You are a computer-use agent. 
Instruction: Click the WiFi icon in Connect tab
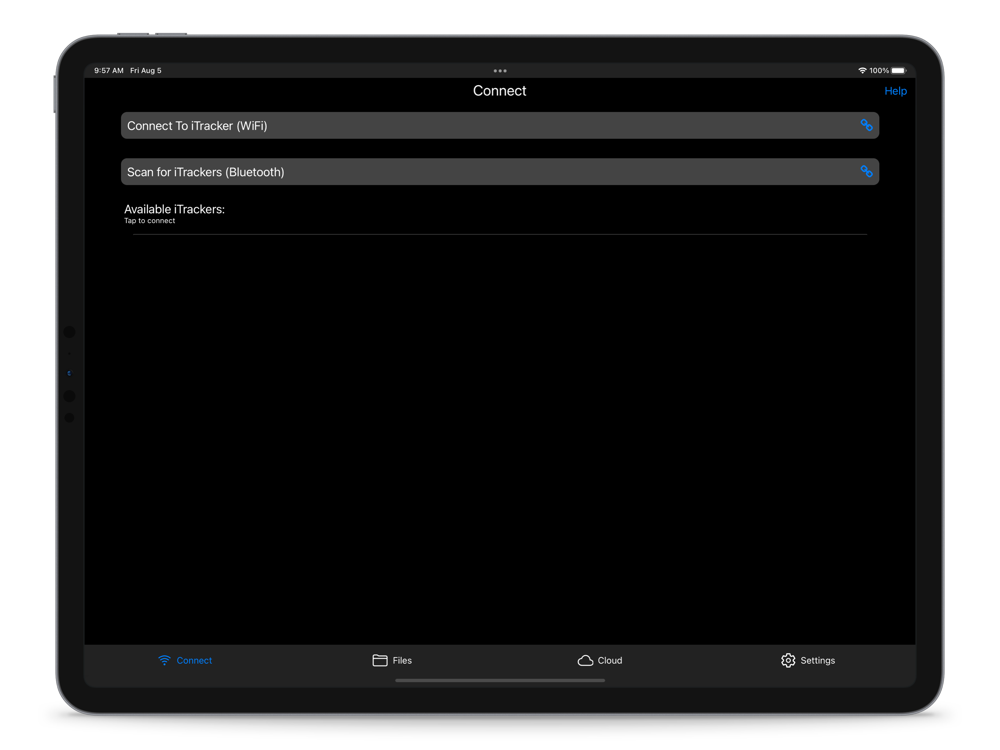[x=165, y=660]
